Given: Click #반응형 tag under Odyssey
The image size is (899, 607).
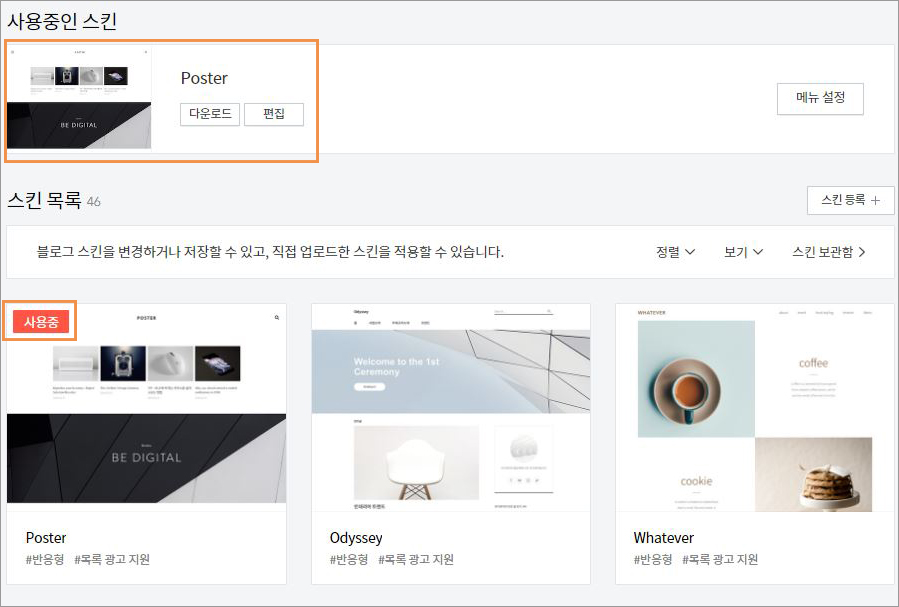Looking at the screenshot, I should pos(349,559).
